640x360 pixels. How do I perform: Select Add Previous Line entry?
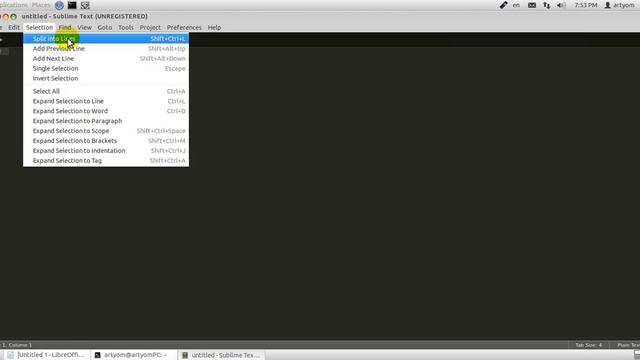click(106, 49)
